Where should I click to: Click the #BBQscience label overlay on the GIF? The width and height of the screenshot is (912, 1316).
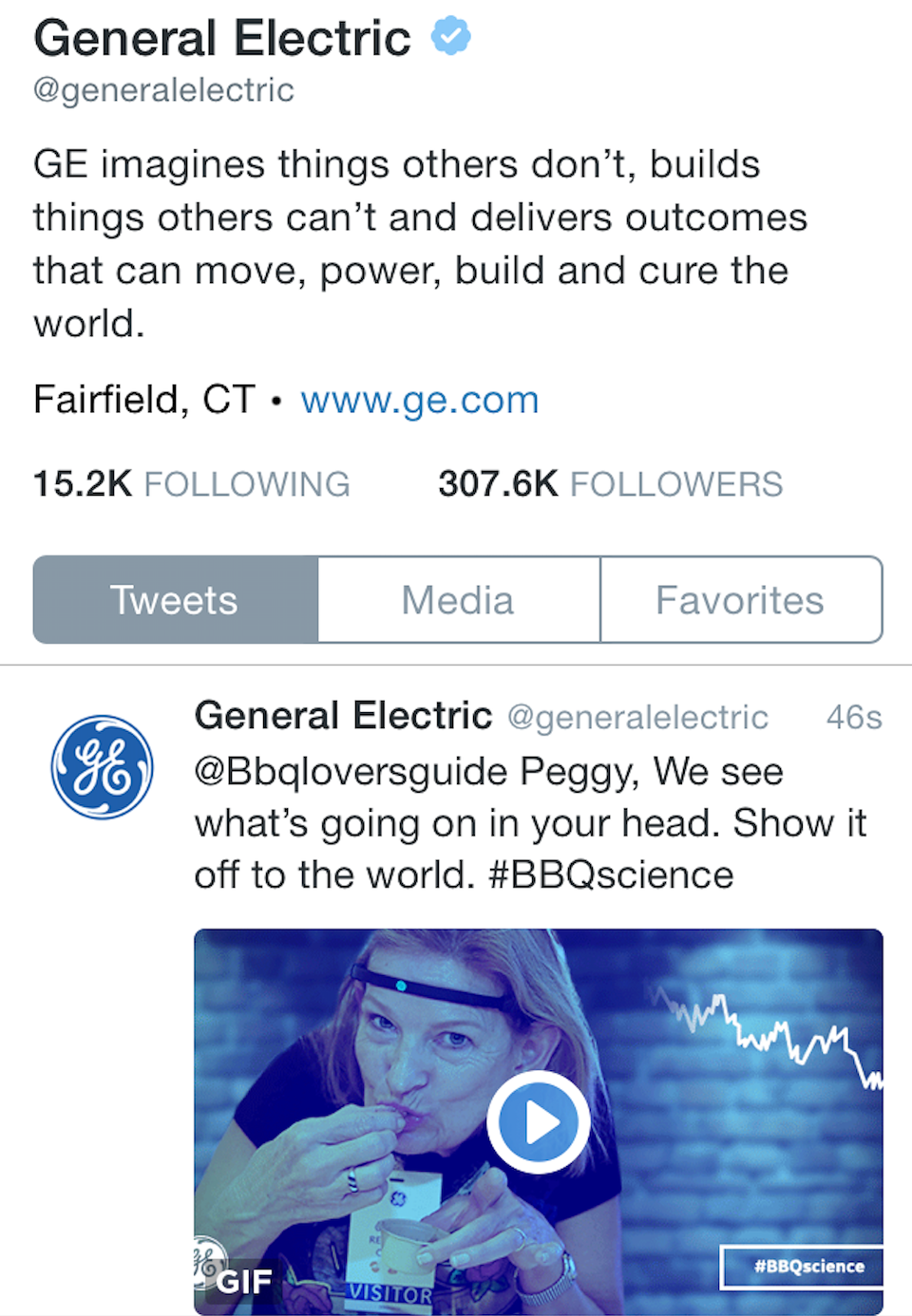(x=808, y=1267)
